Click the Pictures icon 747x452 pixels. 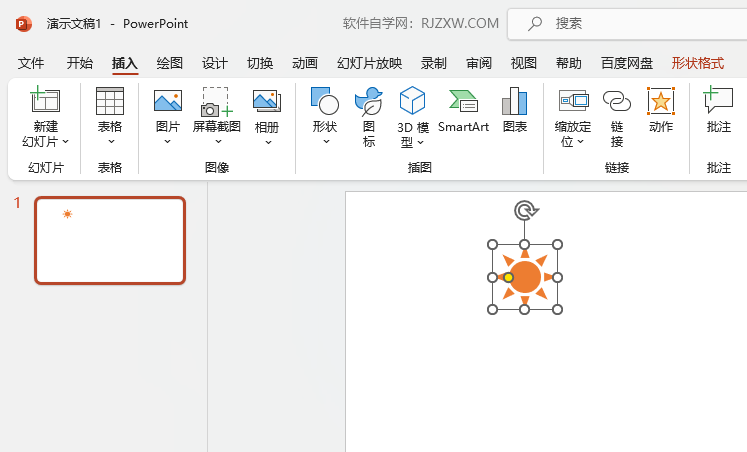168,101
